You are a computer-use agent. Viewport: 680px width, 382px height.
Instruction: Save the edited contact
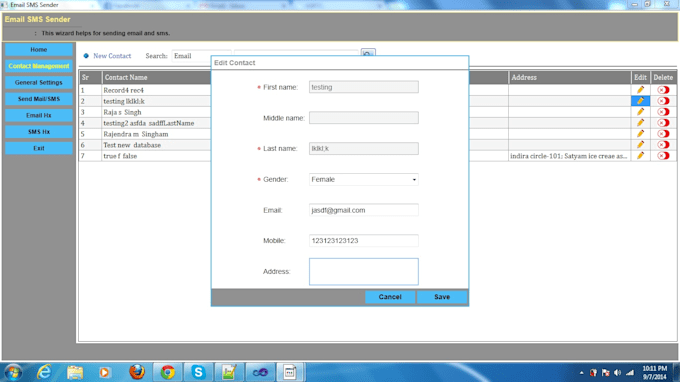point(442,297)
